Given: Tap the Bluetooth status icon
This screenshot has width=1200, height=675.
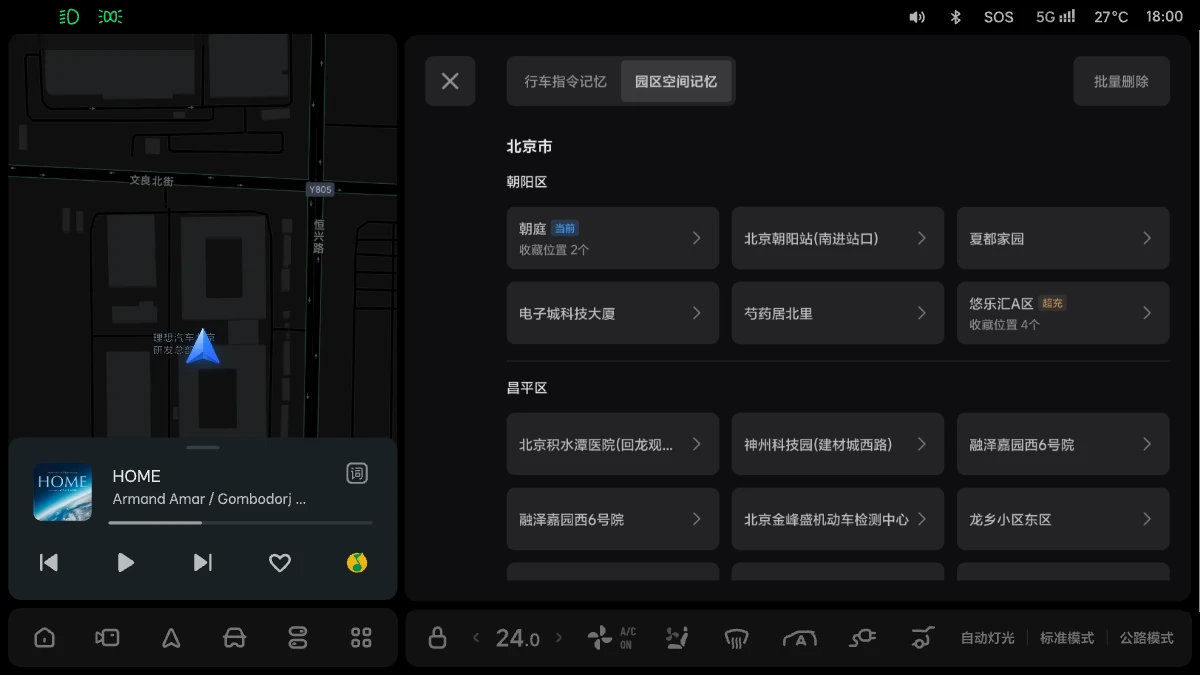Looking at the screenshot, I should tap(955, 17).
